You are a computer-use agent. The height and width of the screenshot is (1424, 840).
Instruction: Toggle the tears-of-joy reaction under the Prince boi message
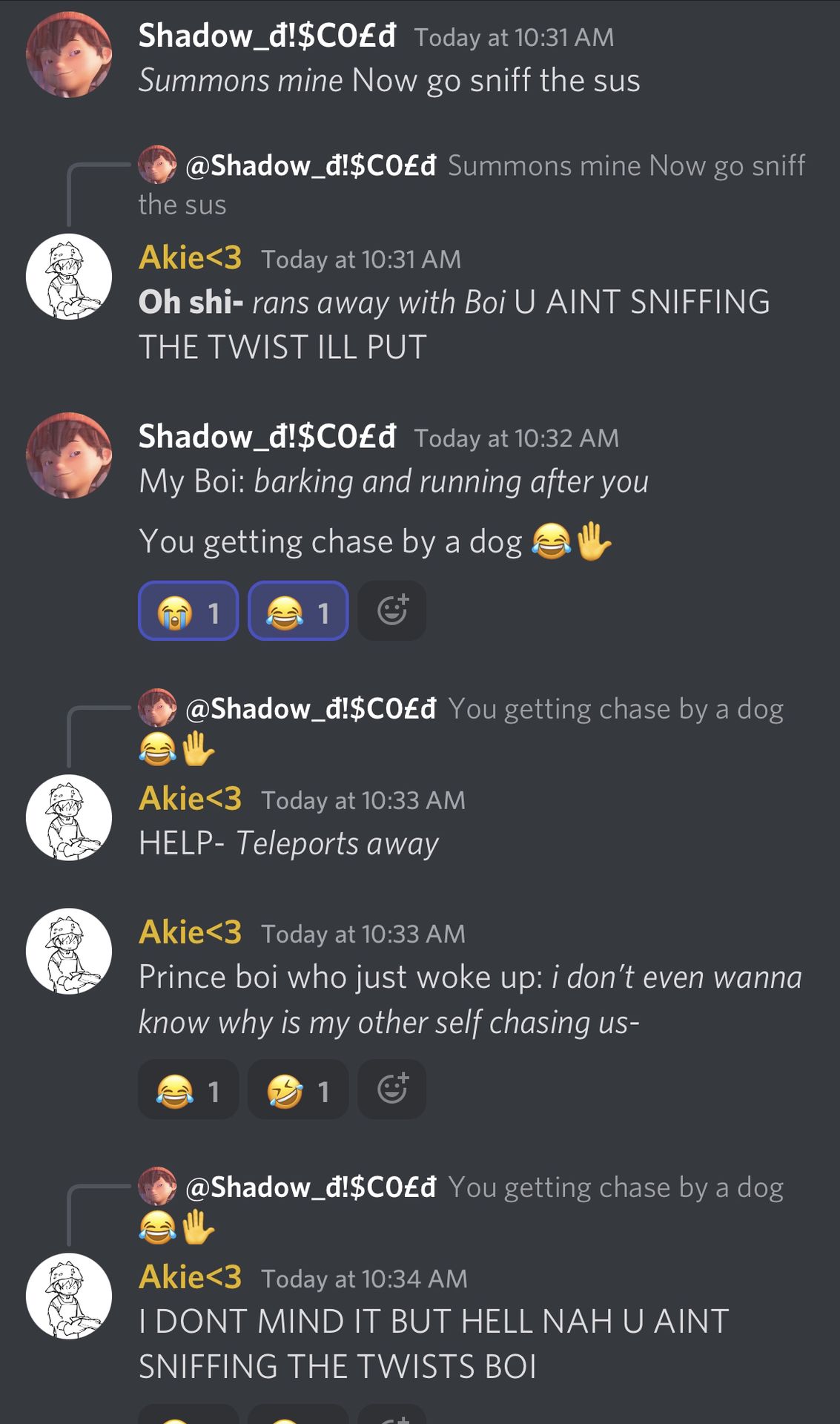188,1089
